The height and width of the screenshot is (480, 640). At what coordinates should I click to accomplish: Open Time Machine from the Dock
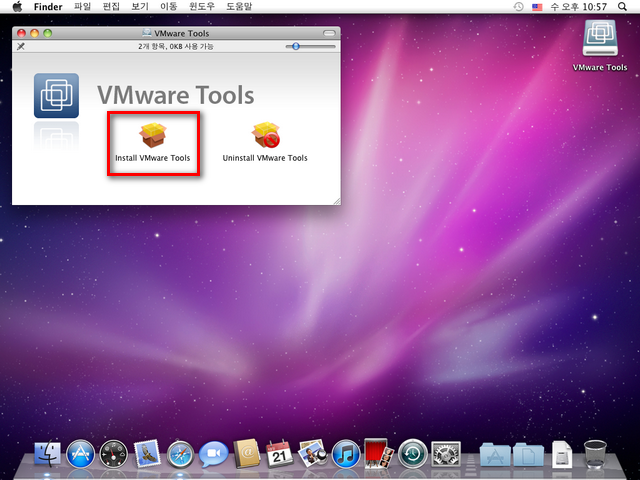(x=413, y=454)
